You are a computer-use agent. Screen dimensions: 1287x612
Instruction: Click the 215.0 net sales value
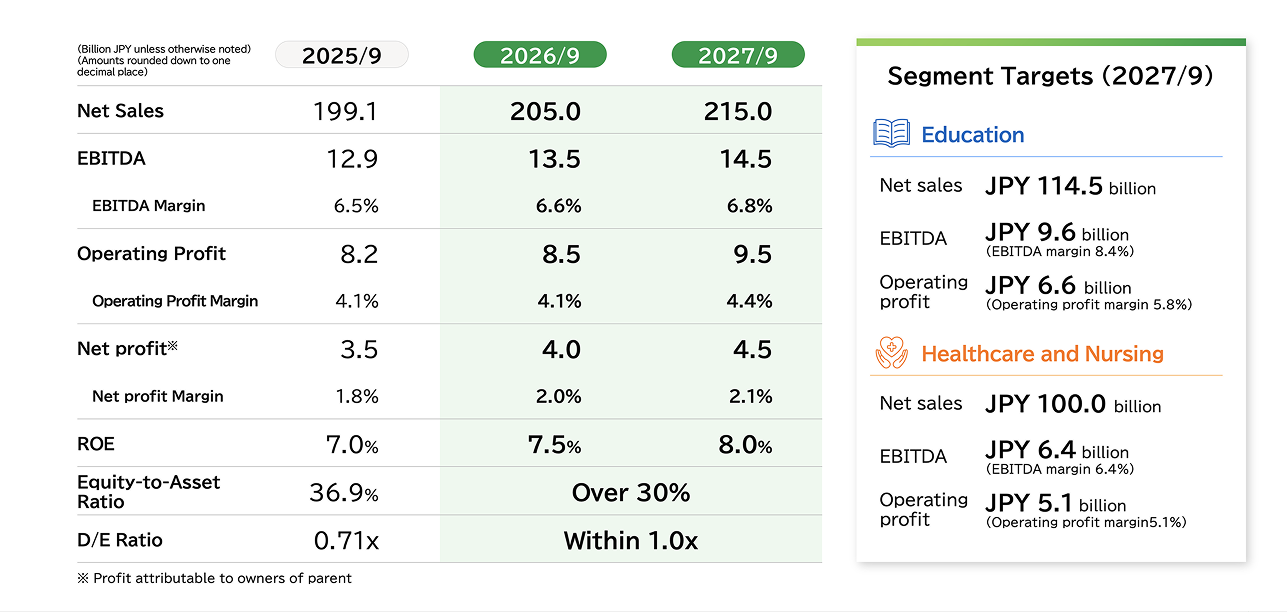pos(737,111)
